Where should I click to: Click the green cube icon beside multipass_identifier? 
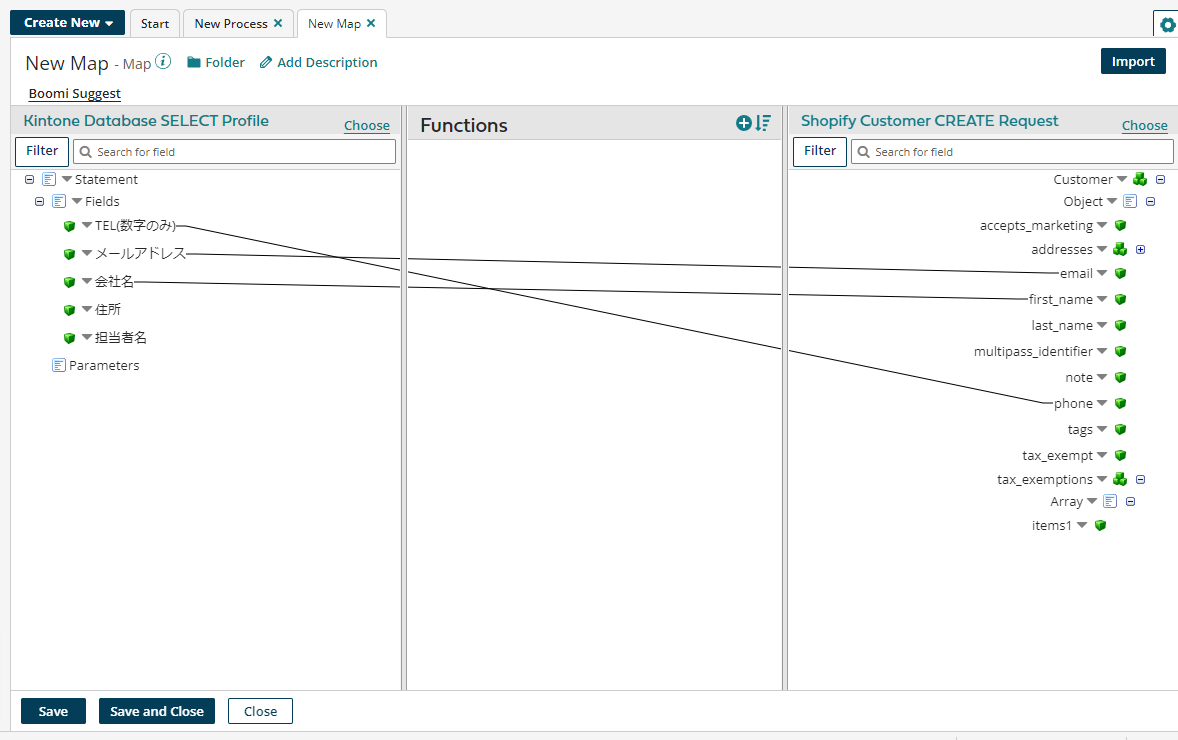pos(1120,352)
